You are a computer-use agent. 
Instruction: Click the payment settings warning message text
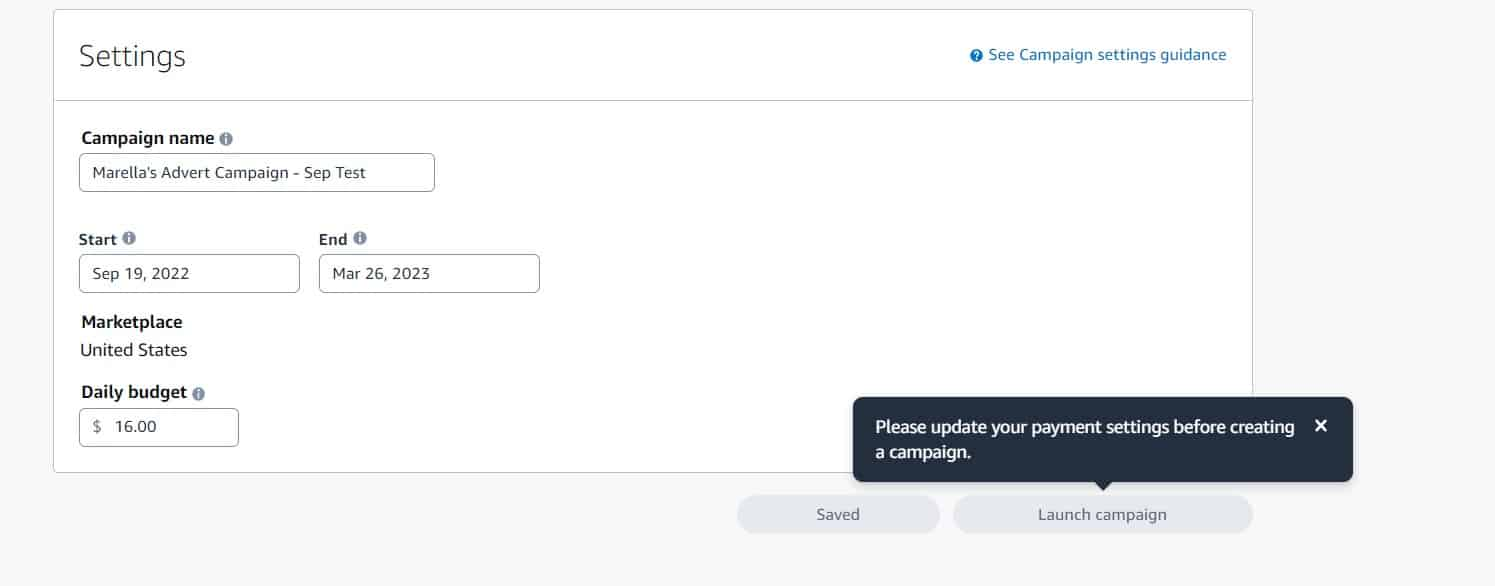pos(1085,439)
